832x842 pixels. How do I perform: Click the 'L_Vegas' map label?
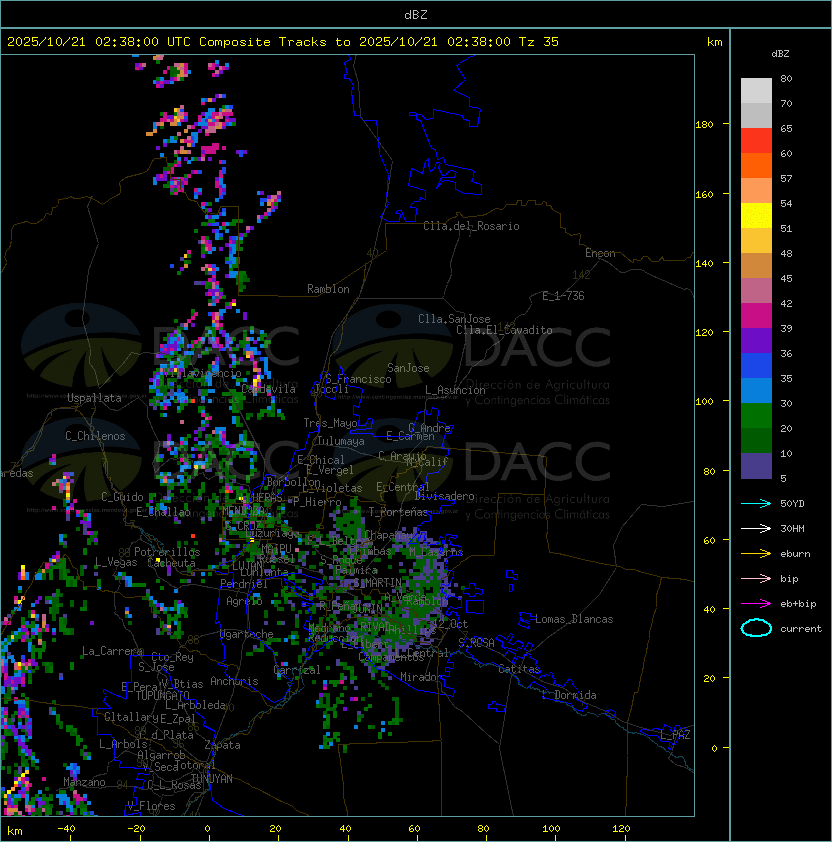coord(115,562)
